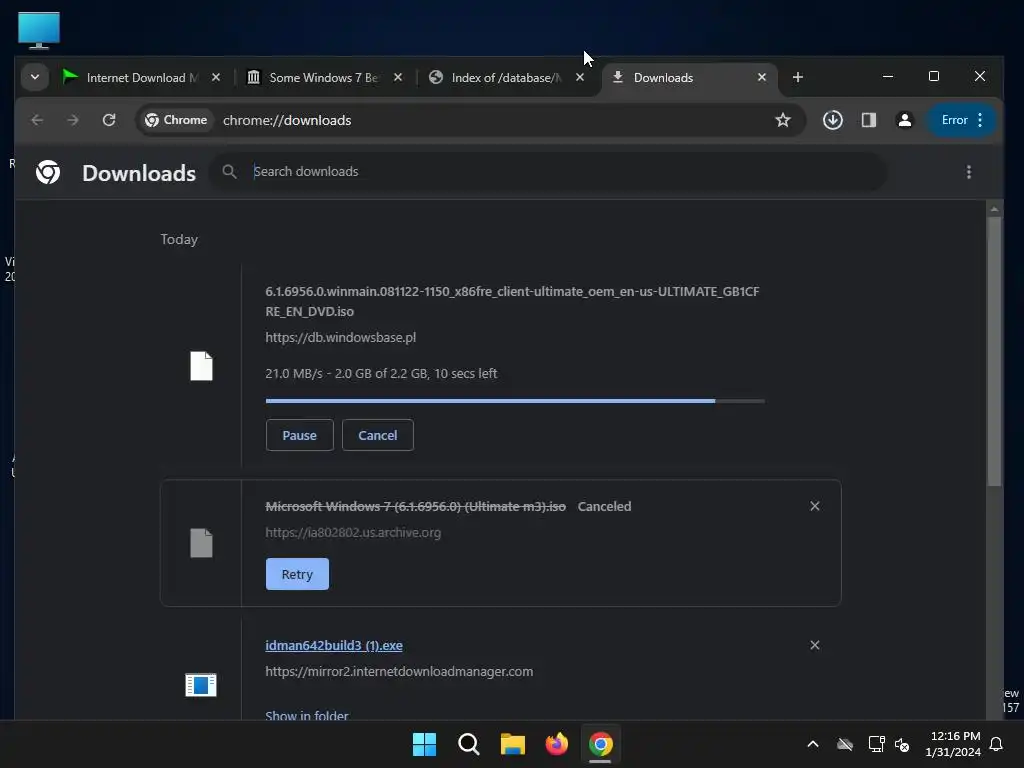Remove the idman642build3 entry from list
This screenshot has width=1024, height=768.
tap(814, 645)
